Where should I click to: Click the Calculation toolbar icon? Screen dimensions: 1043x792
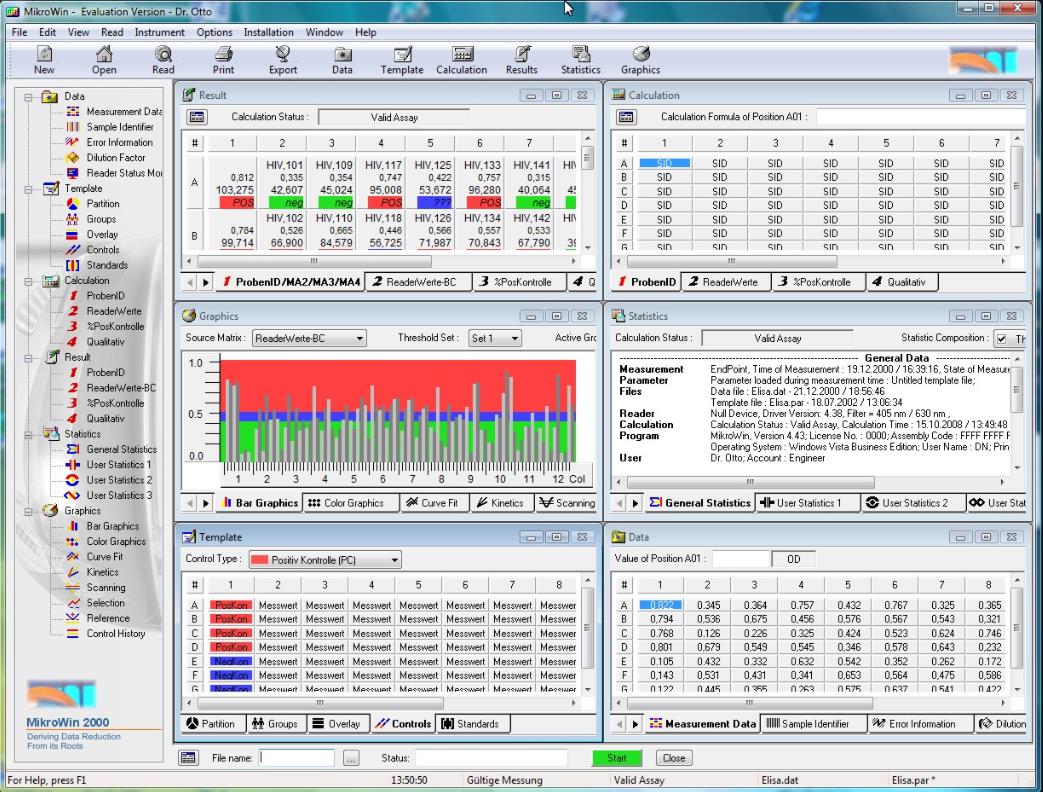pyautogui.click(x=462, y=60)
